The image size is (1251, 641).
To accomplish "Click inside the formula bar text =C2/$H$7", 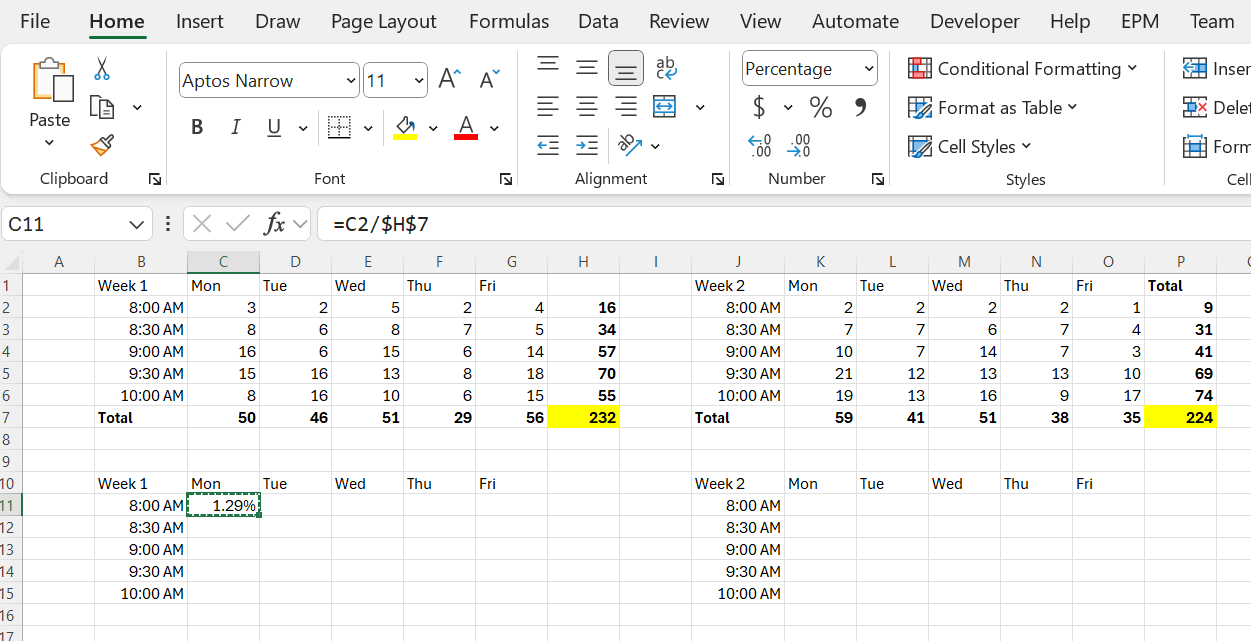I will click(381, 224).
